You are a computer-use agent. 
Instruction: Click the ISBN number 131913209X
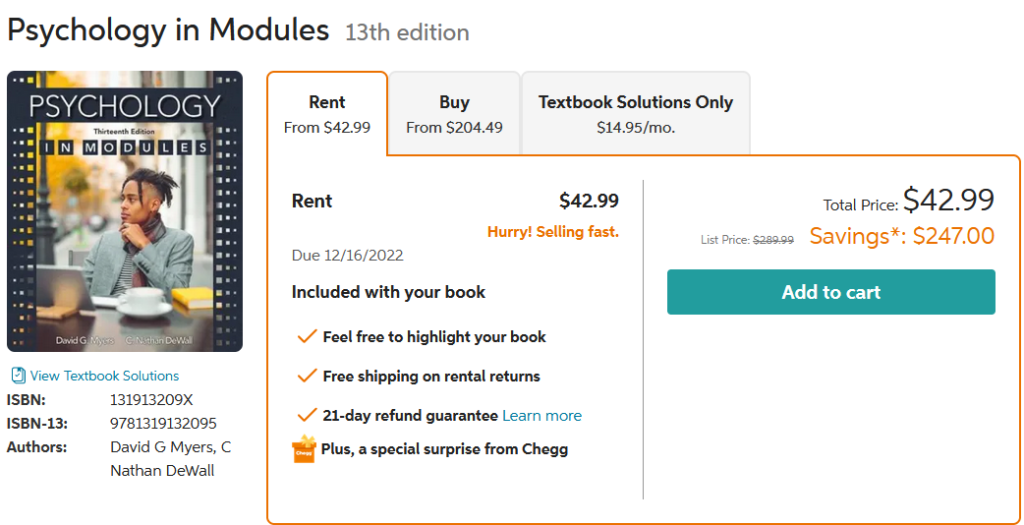(151, 400)
